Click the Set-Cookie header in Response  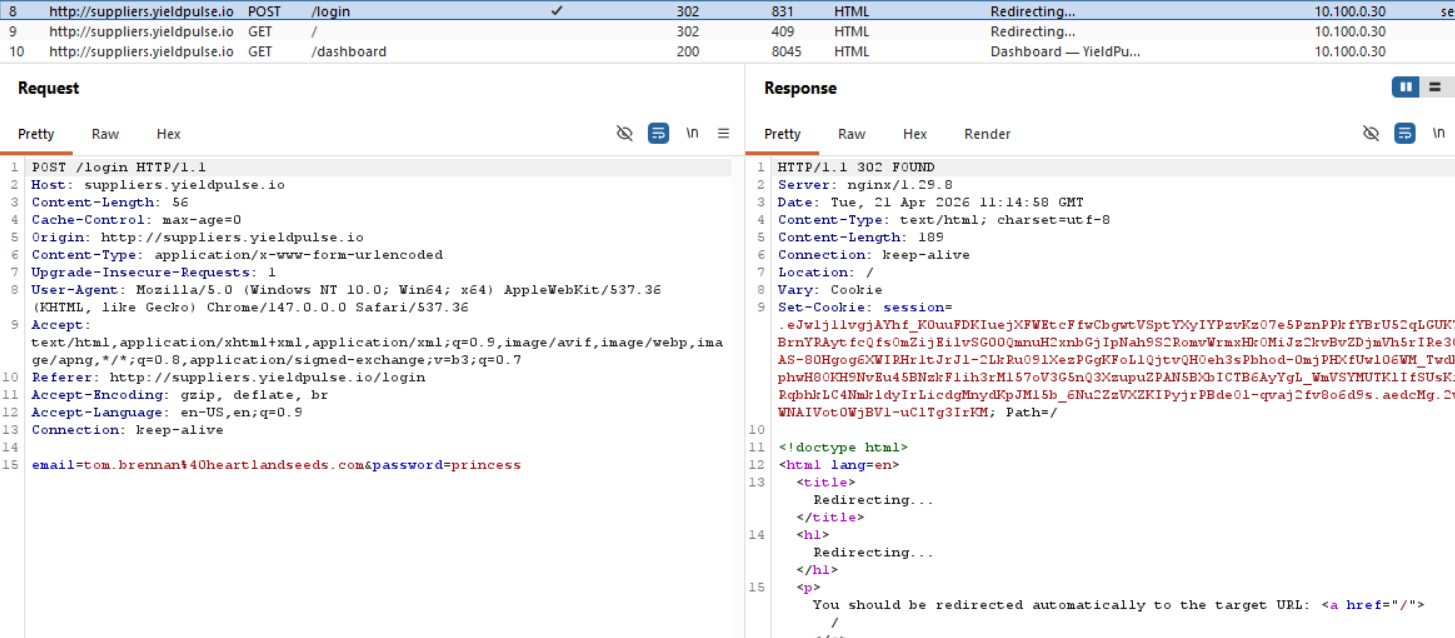click(x=820, y=307)
